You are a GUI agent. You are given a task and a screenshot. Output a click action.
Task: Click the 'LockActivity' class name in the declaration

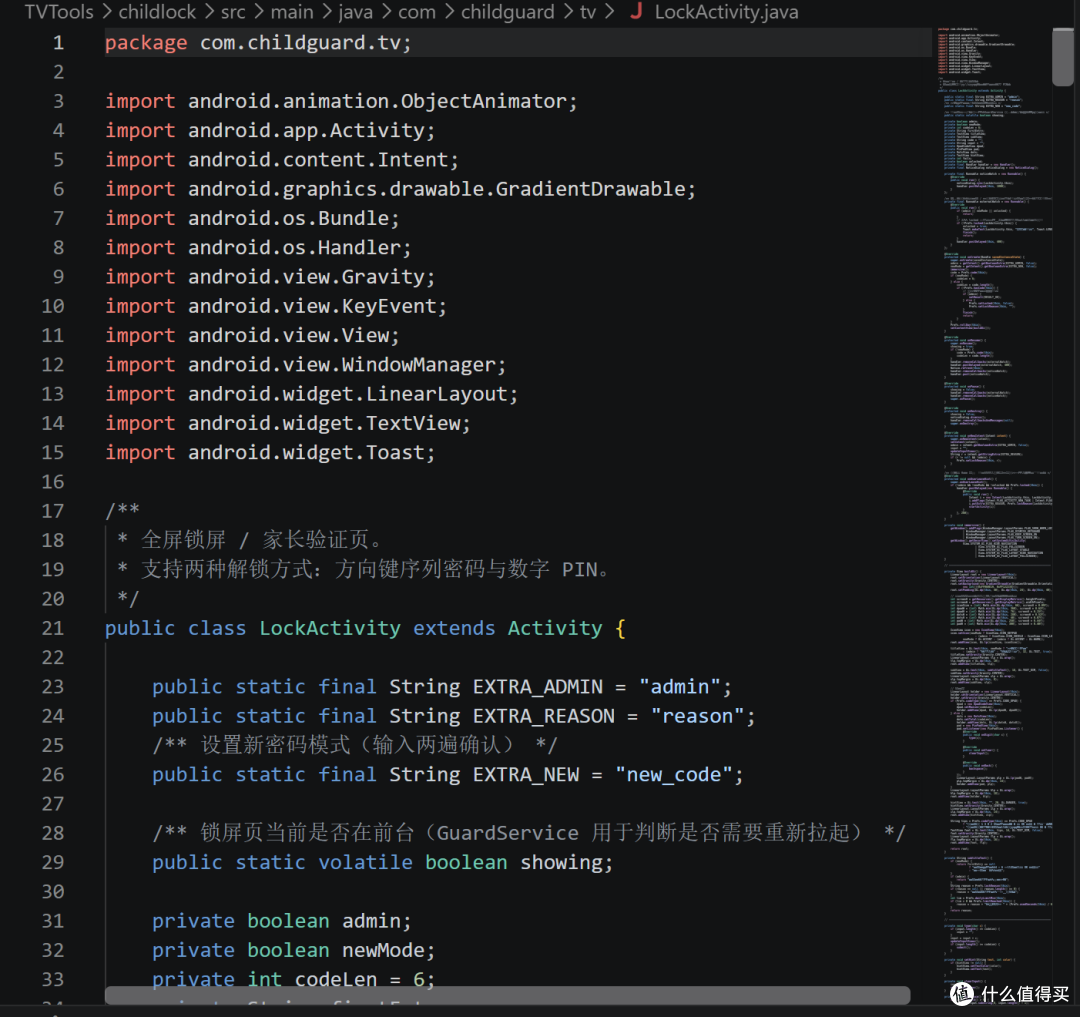[330, 628]
